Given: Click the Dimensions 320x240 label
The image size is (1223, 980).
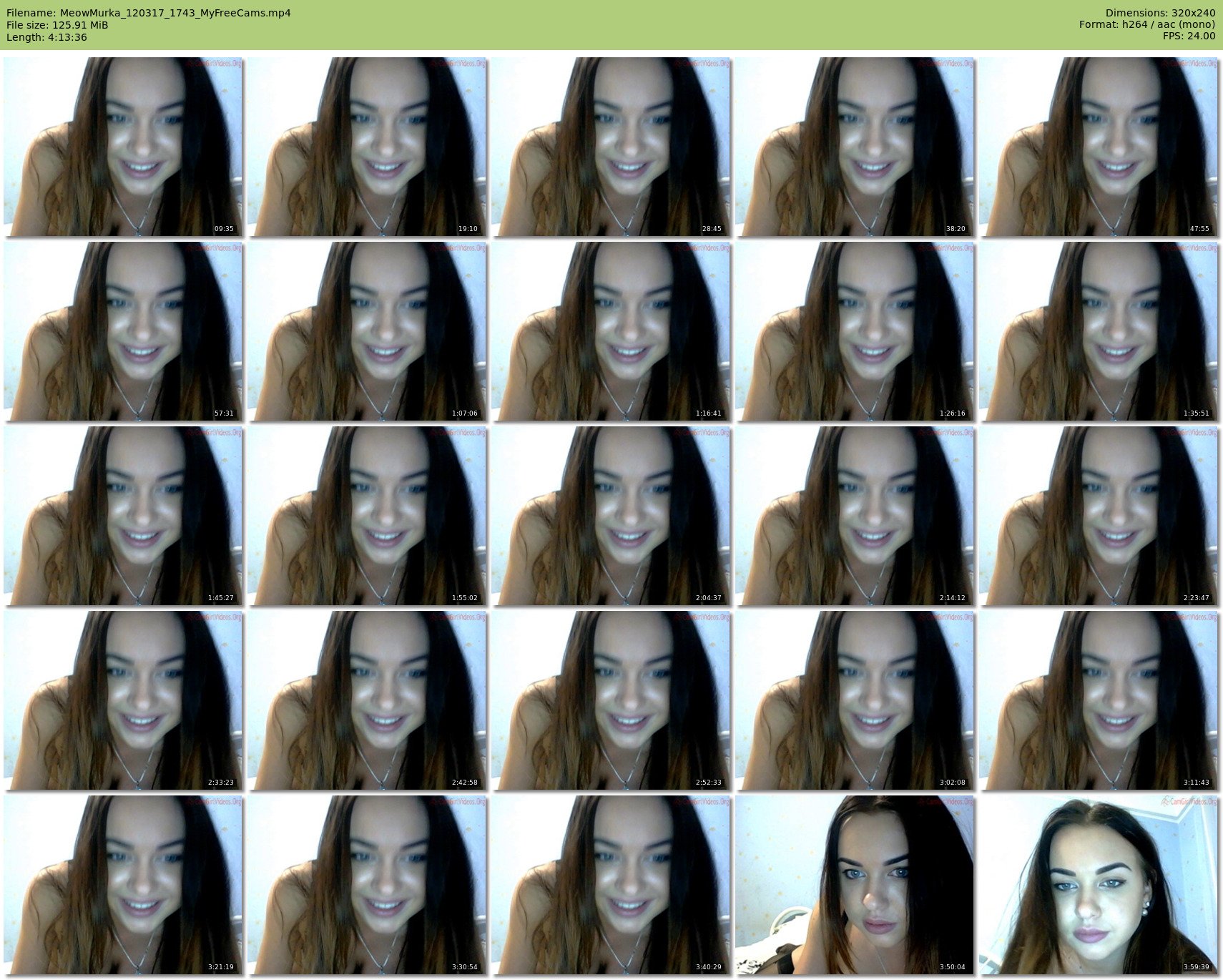Looking at the screenshot, I should pos(1160,13).
